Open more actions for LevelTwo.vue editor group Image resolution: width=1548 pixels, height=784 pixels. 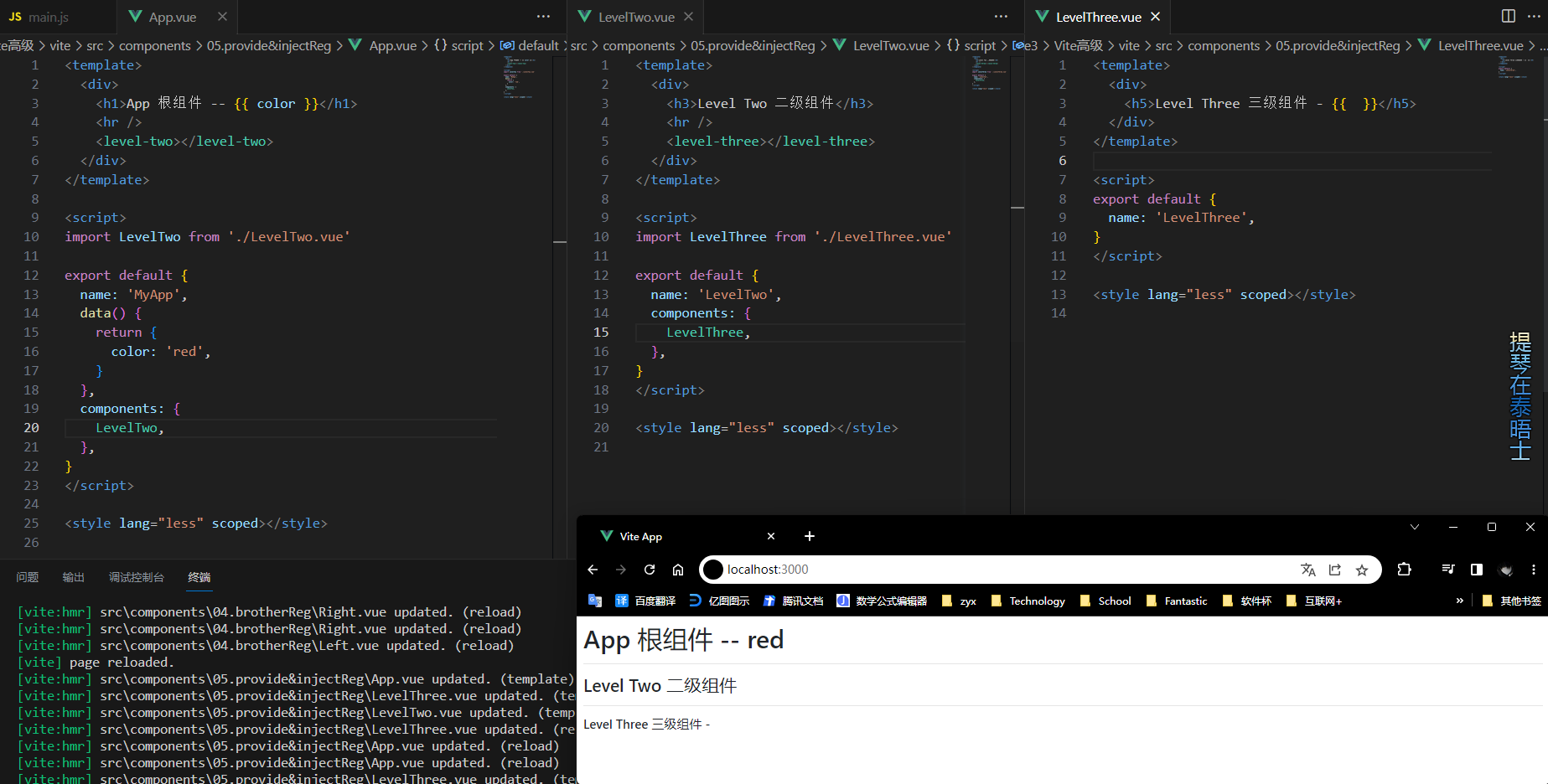point(1001,17)
